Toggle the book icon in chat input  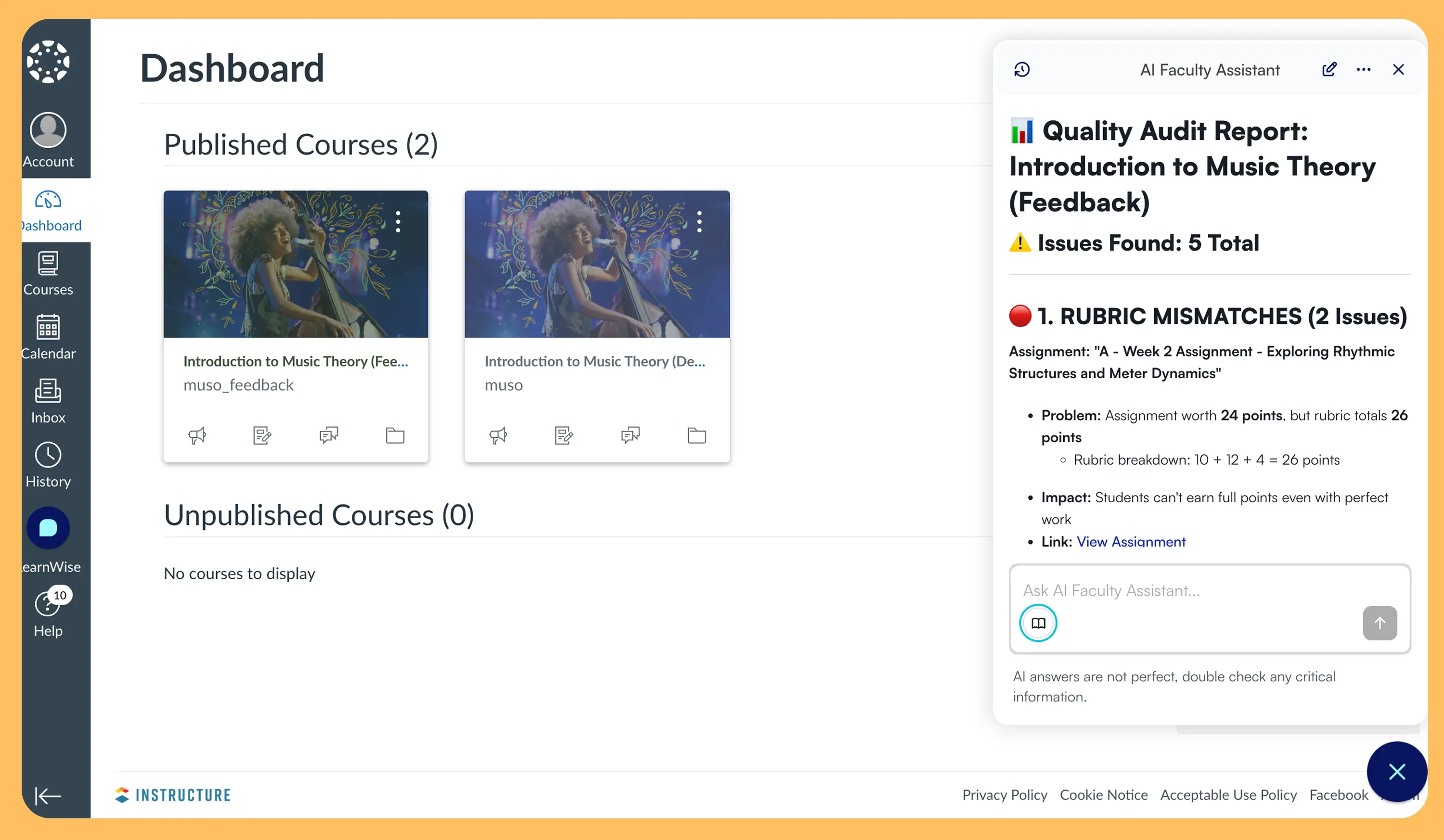click(1038, 623)
